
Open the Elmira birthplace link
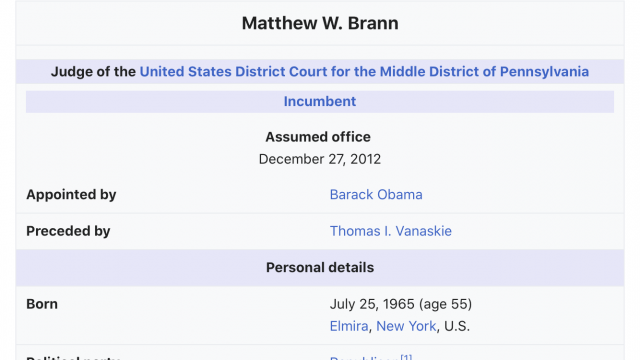[x=349, y=326]
